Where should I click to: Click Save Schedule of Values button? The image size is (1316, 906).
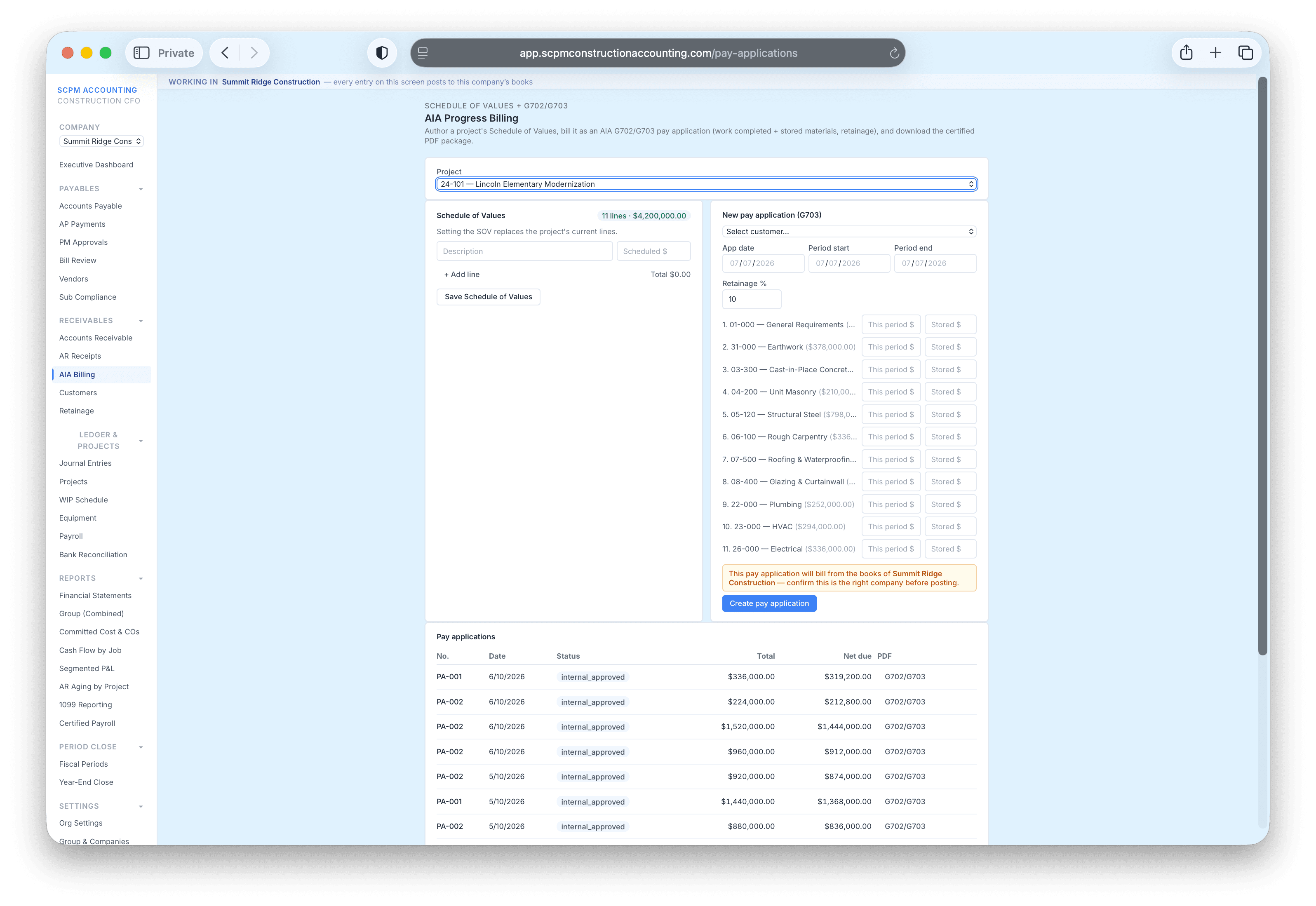(488, 296)
